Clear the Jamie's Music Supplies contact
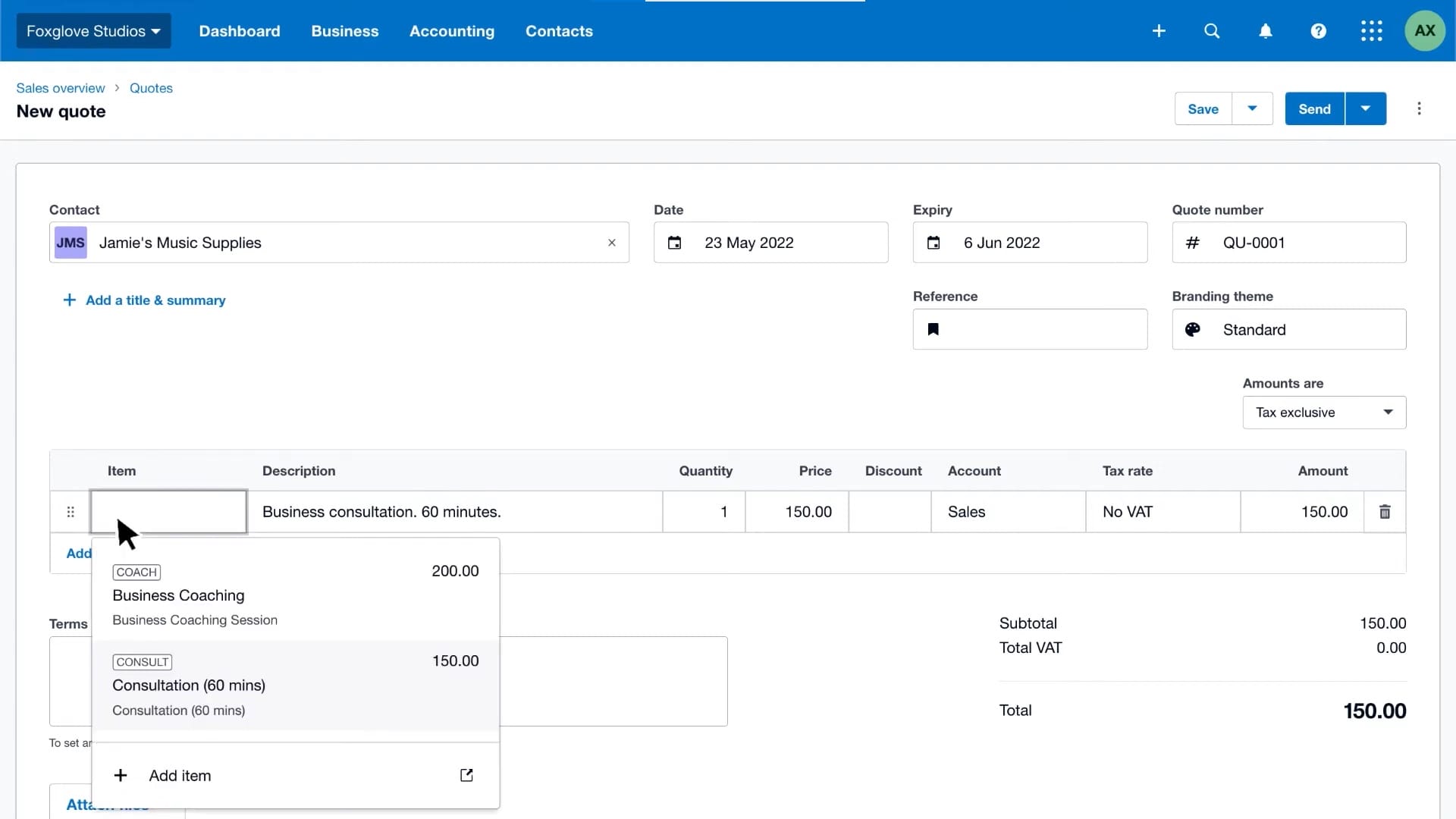 click(612, 243)
